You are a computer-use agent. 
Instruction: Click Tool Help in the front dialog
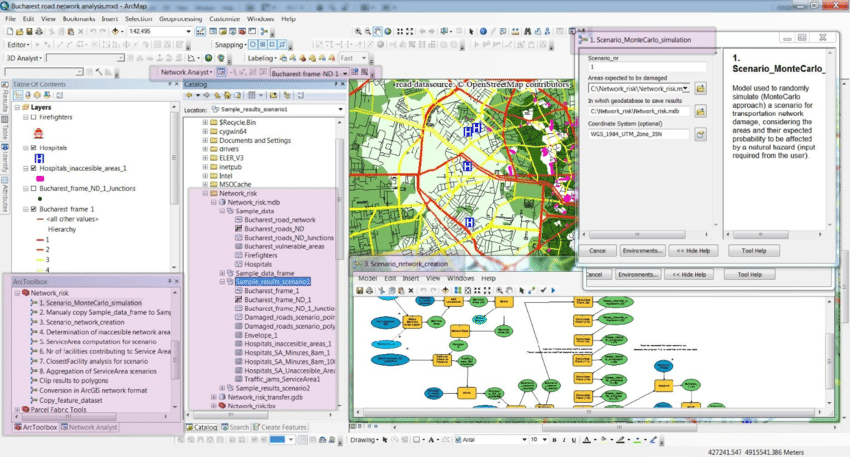click(754, 250)
